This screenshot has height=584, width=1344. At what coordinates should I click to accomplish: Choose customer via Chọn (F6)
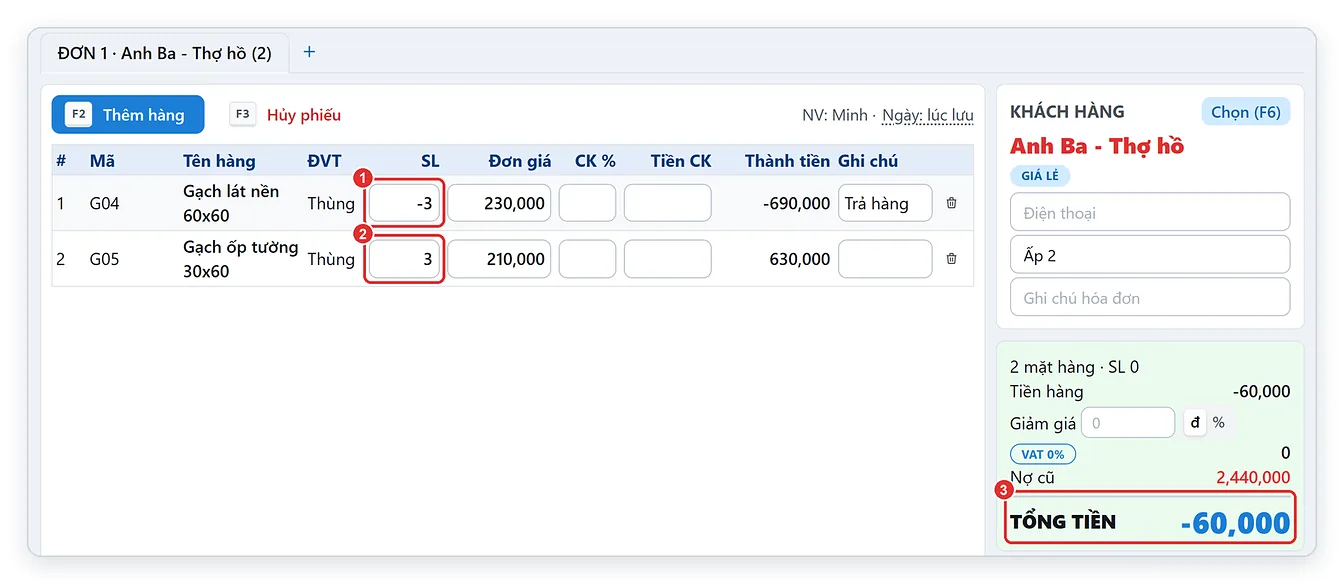click(x=1246, y=112)
